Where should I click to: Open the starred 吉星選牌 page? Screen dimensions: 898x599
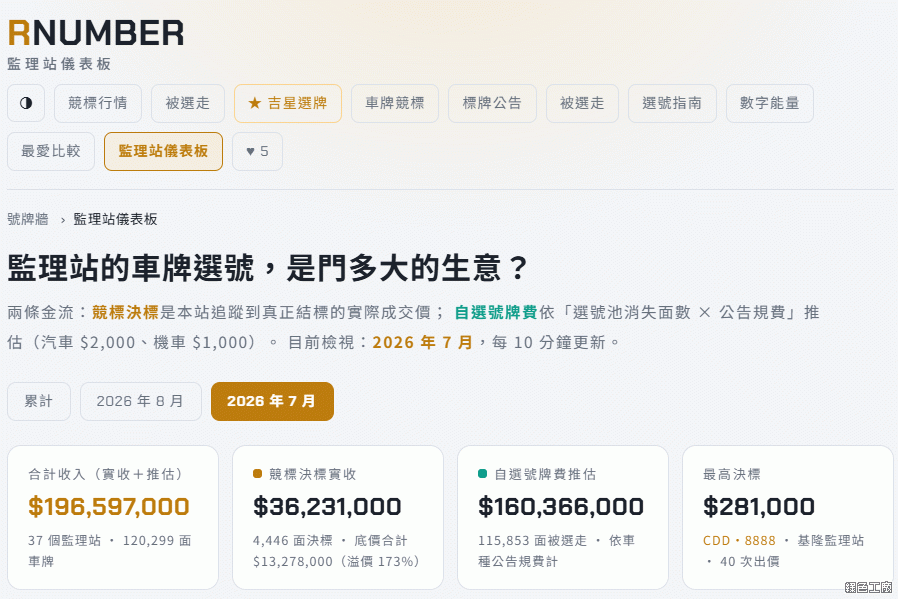pos(287,103)
